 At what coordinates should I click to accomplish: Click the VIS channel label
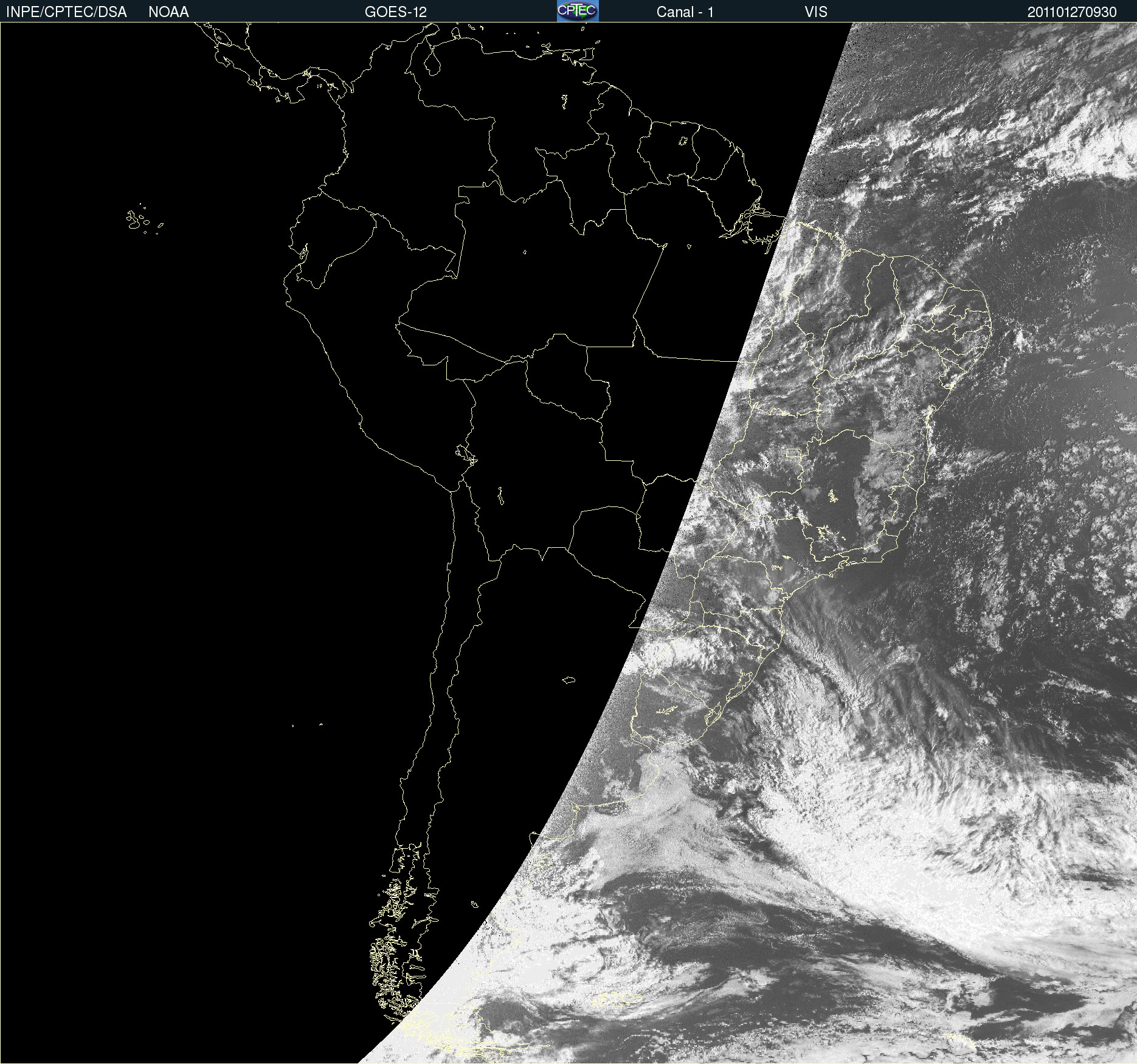(x=816, y=12)
